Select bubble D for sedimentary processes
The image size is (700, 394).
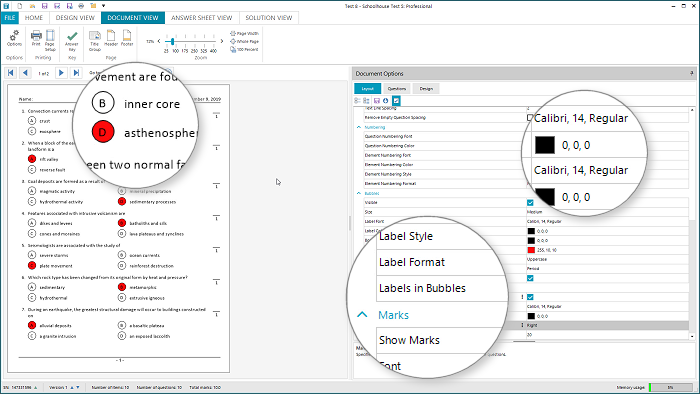(x=122, y=202)
